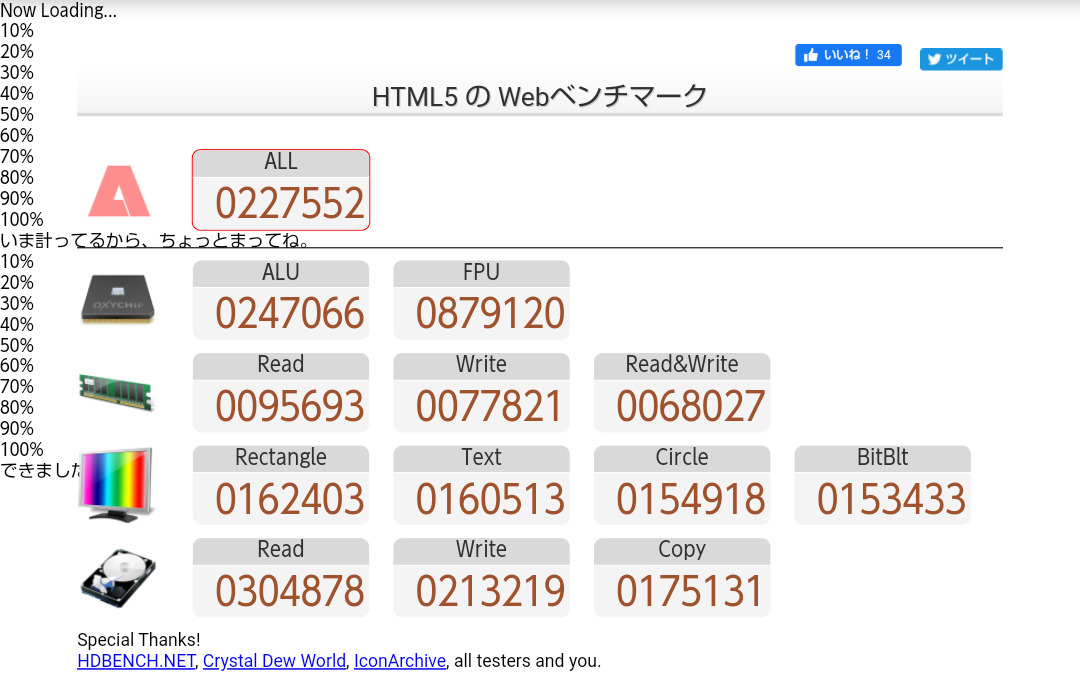Select the ALU score box
Image resolution: width=1080 pixels, height=686 pixels.
point(281,300)
